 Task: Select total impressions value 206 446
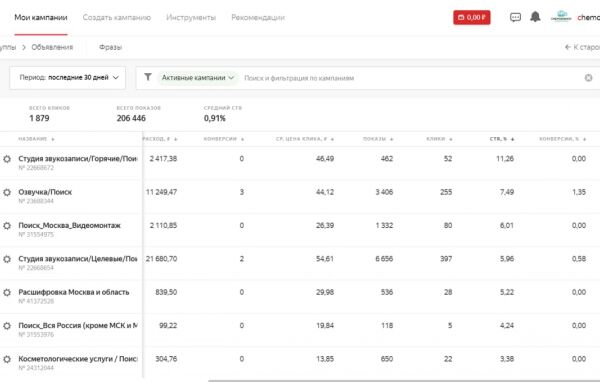click(131, 118)
